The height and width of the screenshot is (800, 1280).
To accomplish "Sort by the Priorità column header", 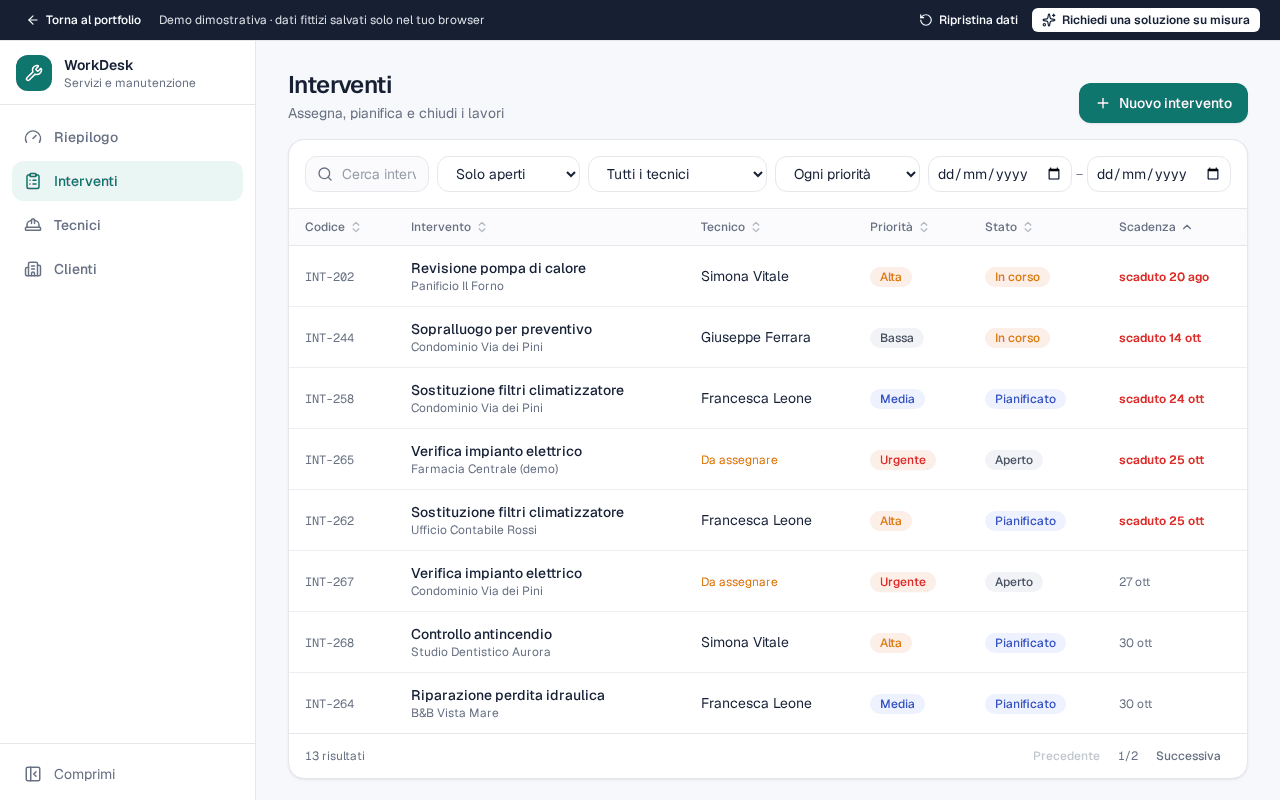I will tap(900, 227).
